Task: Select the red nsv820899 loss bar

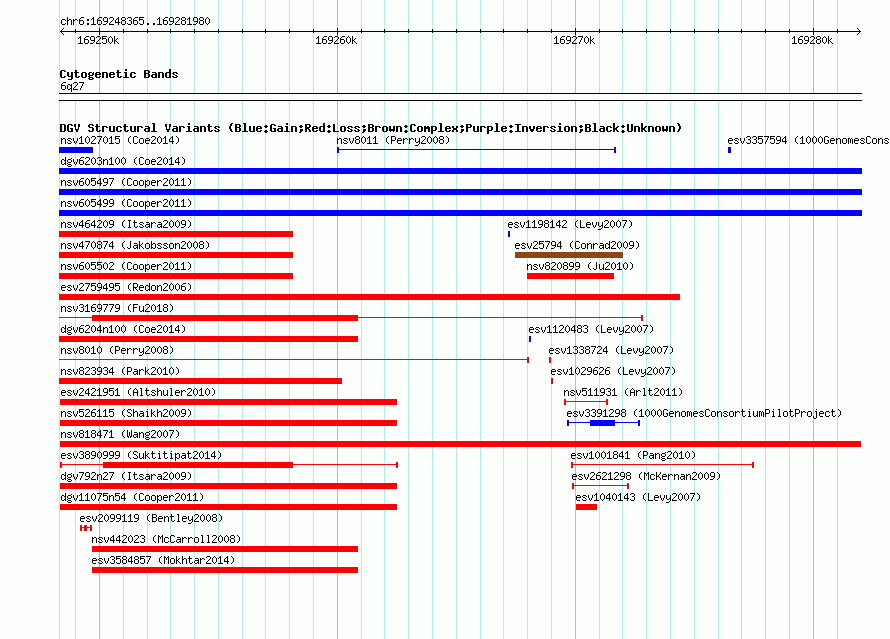Action: coord(570,276)
